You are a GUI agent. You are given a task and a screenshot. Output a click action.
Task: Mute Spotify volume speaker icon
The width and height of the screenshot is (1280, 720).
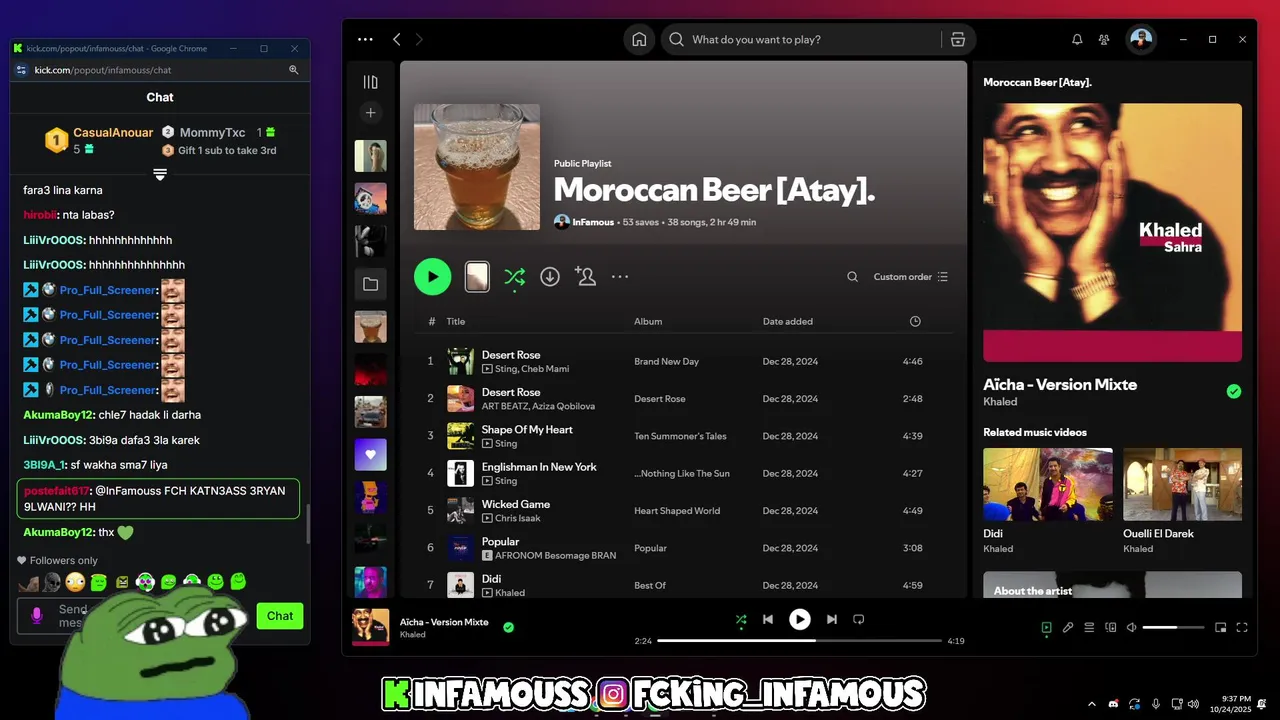tap(1132, 628)
